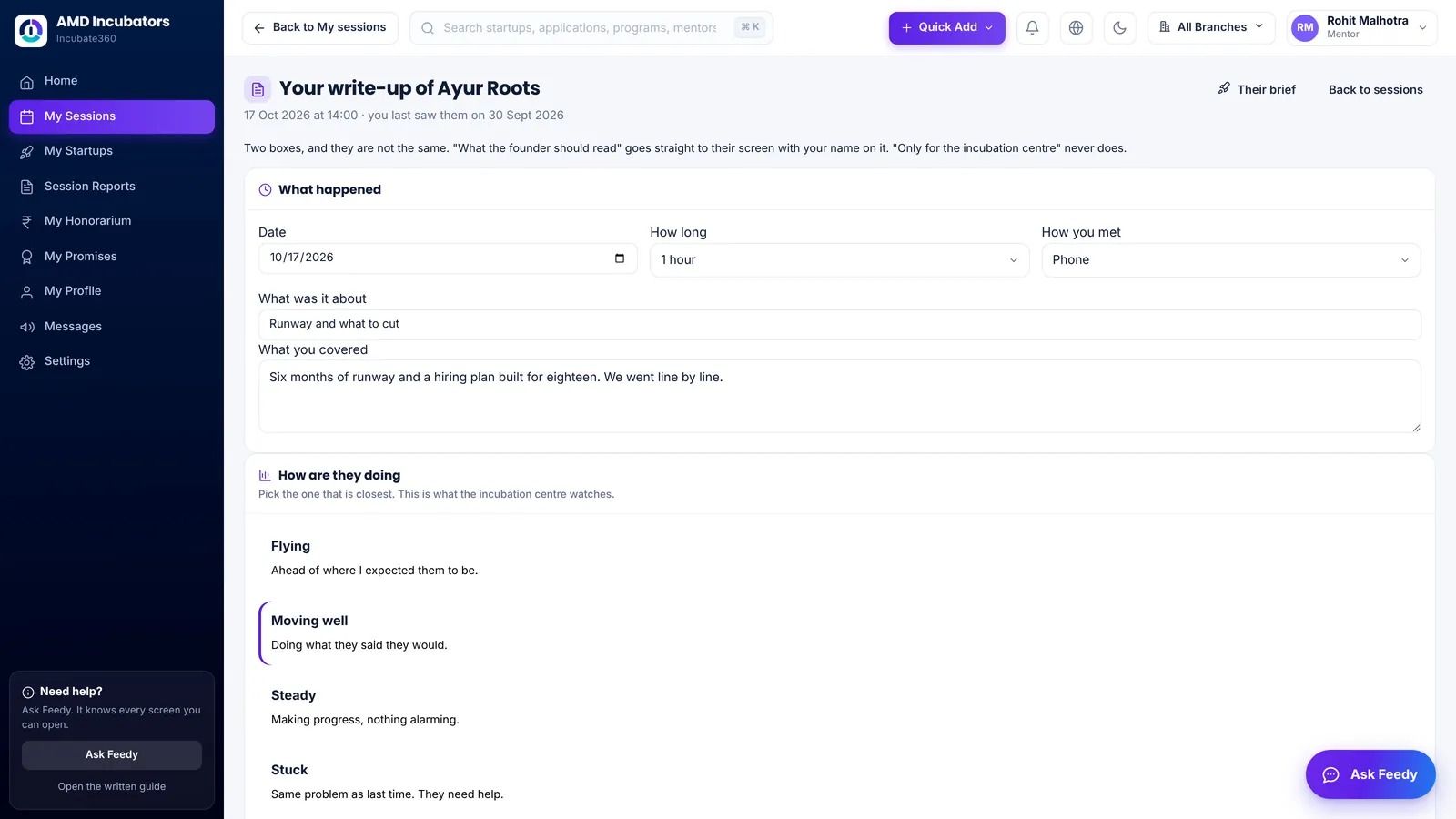Open Session Reports menu item
1456x819 pixels.
pyautogui.click(x=112, y=187)
